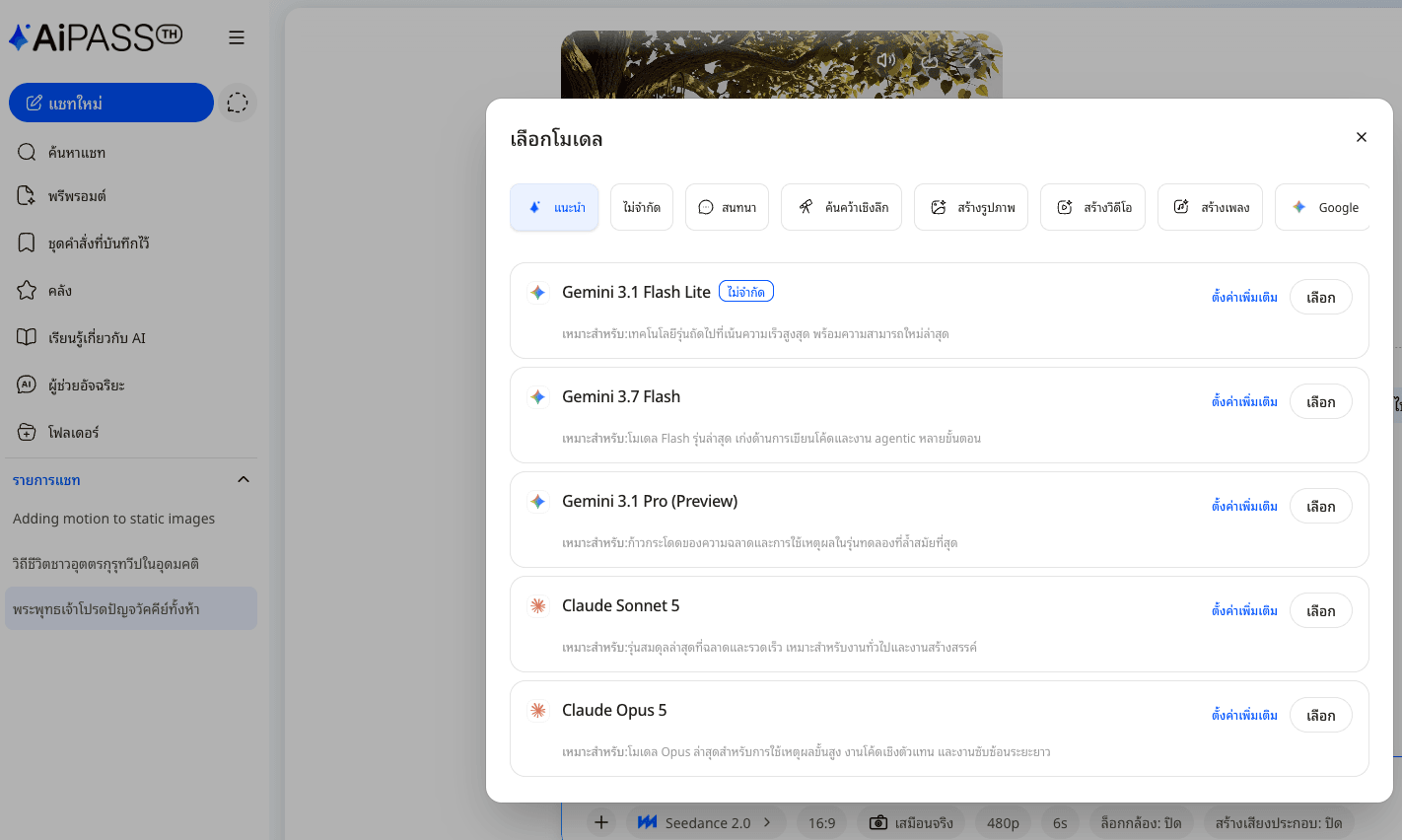Choose Gemini 3.1 Pro (Preview) with เลือก
1402x840 pixels.
click(1321, 506)
